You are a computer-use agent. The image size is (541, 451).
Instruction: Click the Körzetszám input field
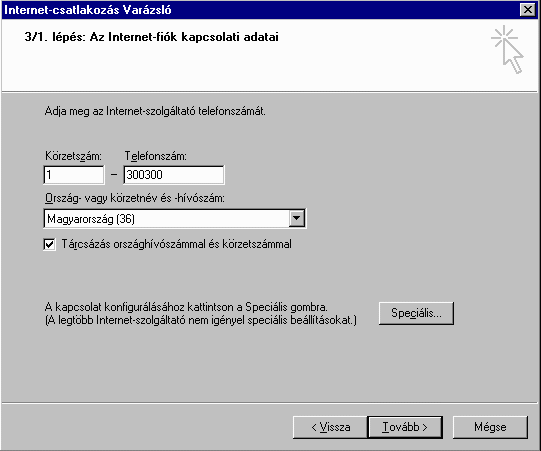[74, 175]
